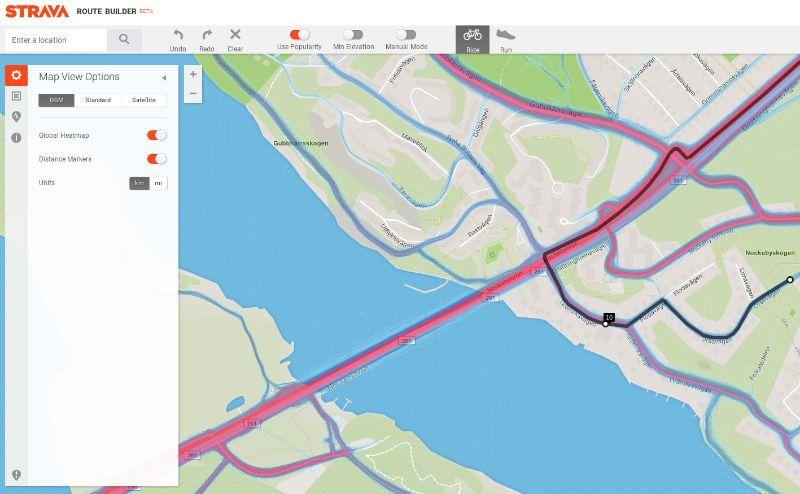
Task: Switch to the Standard map tab
Action: [x=99, y=100]
